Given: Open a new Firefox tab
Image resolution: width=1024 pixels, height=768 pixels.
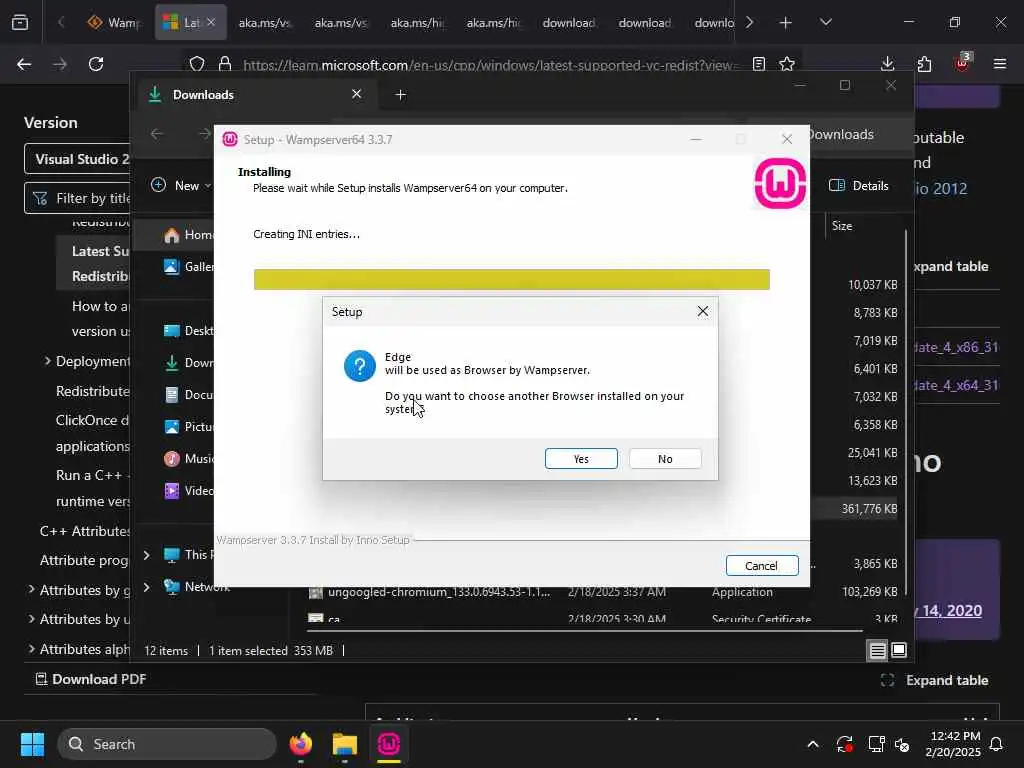Looking at the screenshot, I should 785,23.
